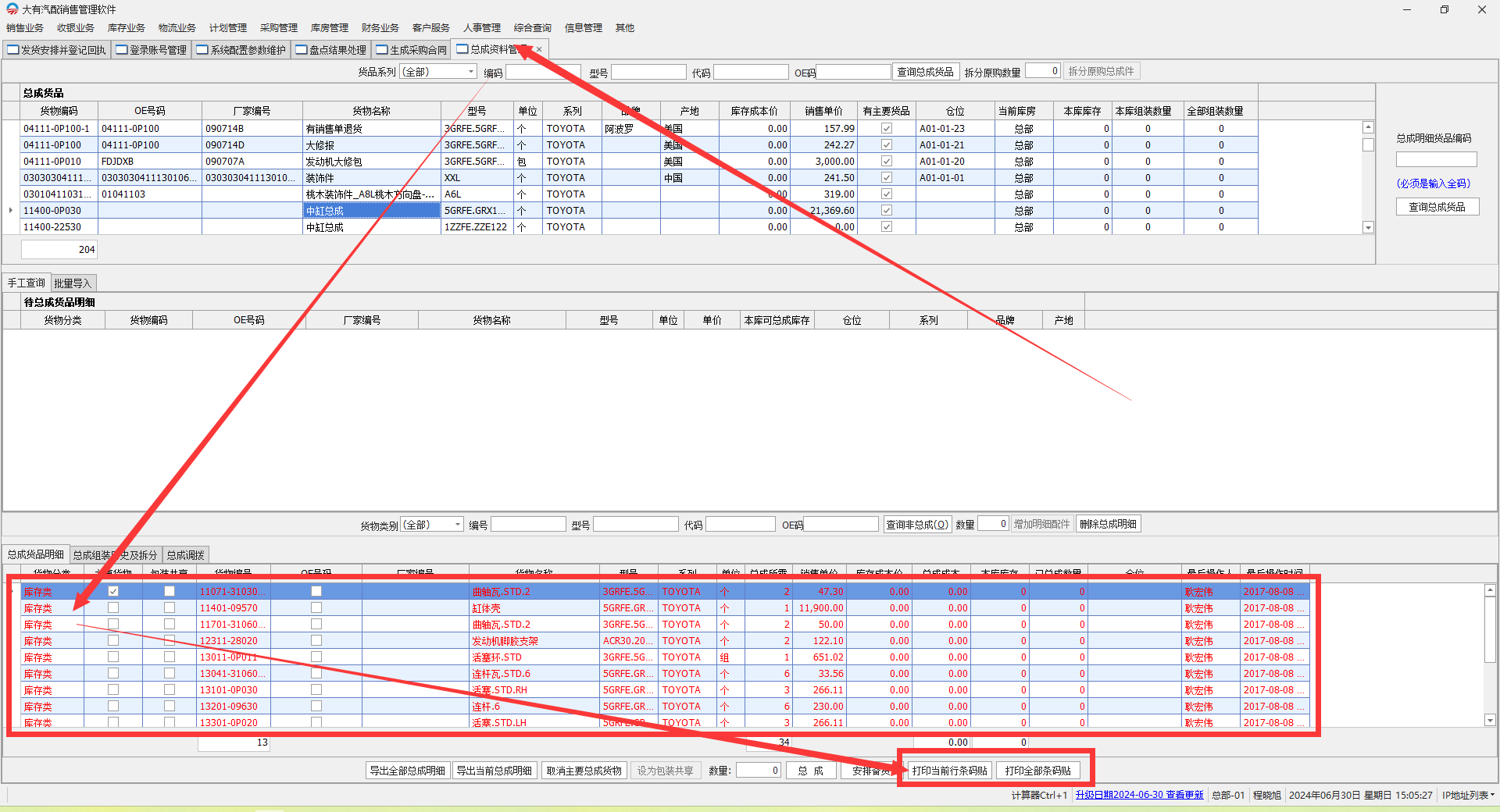Click the 系统配置参数维护 tab icon

tap(202, 50)
